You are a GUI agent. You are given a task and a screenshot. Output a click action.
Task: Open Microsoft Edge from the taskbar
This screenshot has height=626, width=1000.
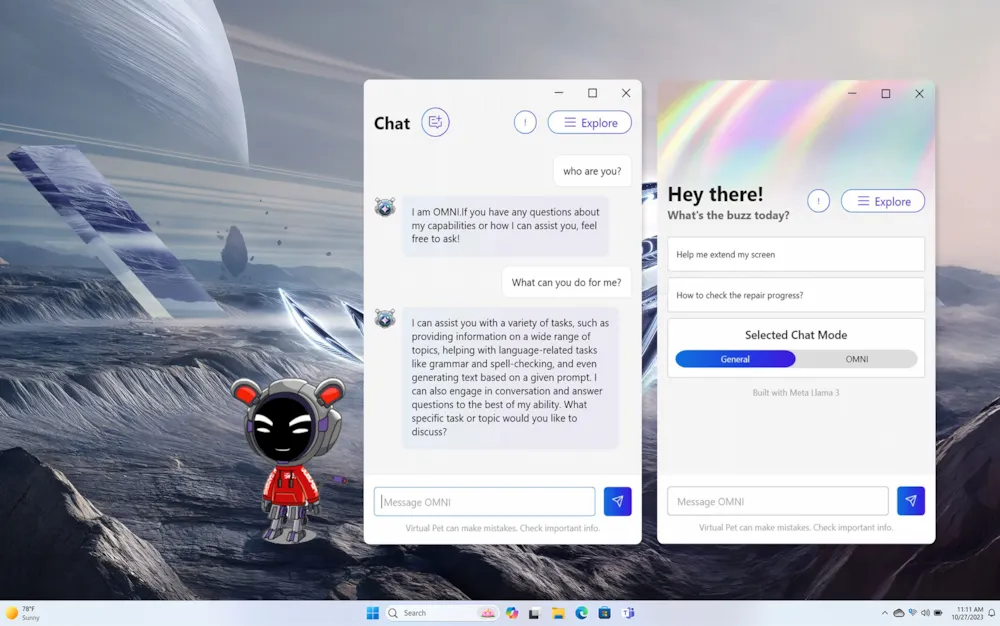(x=581, y=613)
